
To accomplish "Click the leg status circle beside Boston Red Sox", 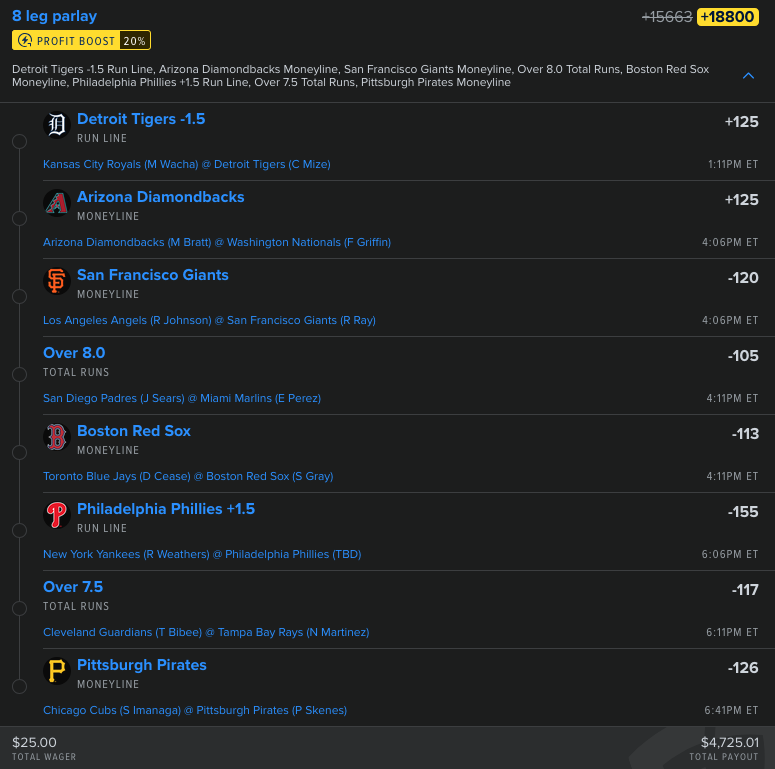I will coord(19,453).
